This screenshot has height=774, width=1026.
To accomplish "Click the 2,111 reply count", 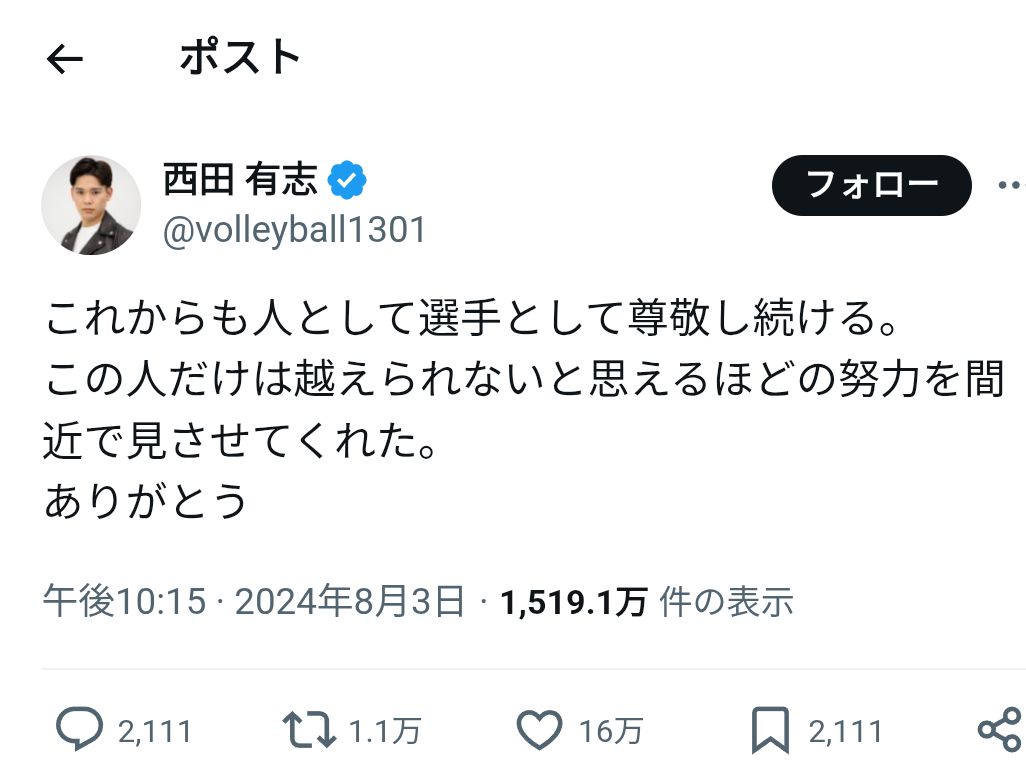I will pos(154,731).
